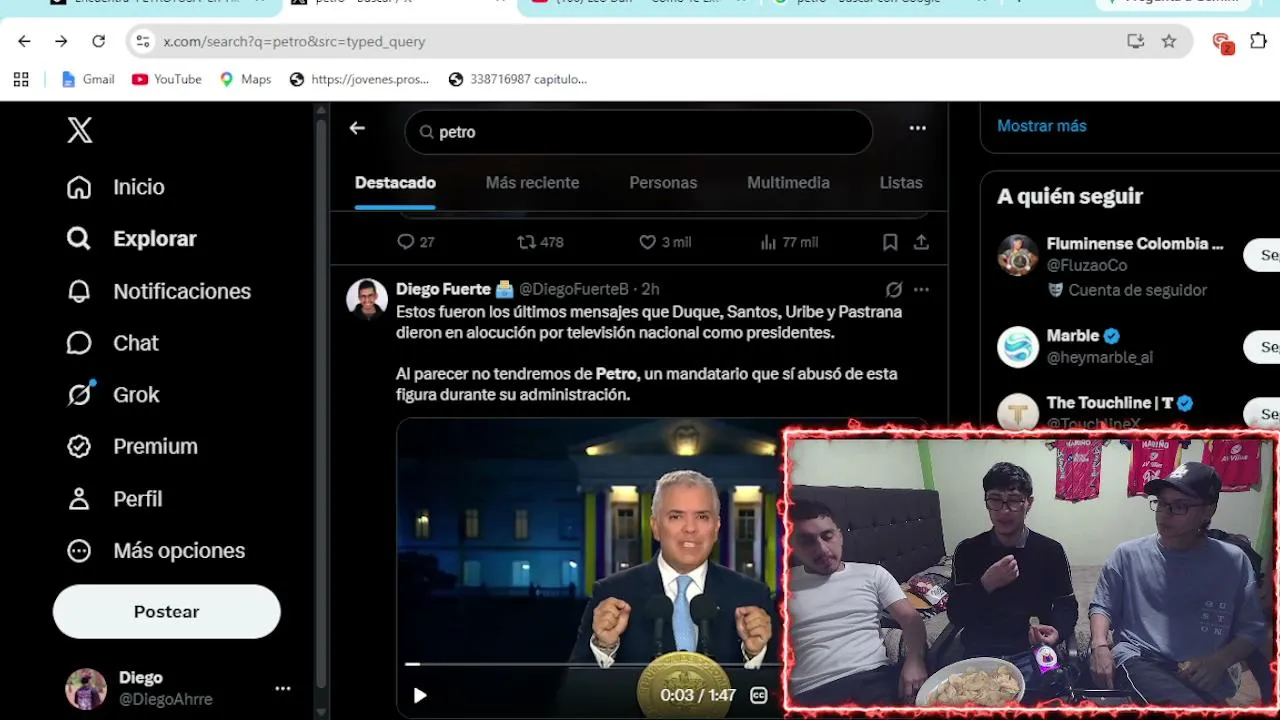Click the Diego Fuerte display name
Viewport: 1280px width, 720px height.
pos(443,289)
